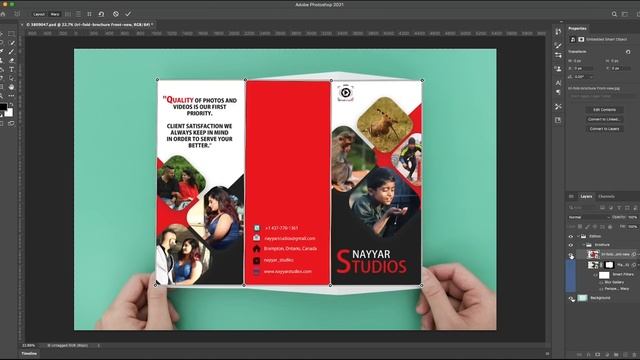640x360 pixels.
Task: Hide the Background layer
Action: [571, 298]
